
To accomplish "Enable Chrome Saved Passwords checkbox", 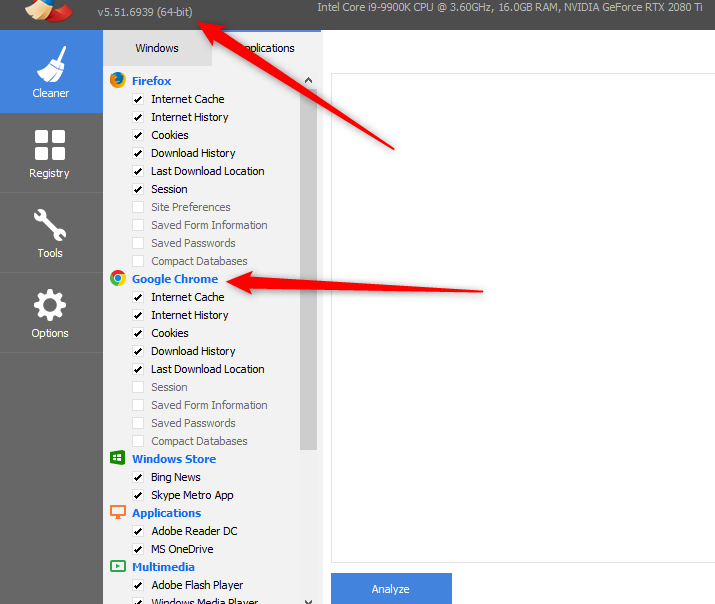I will (138, 423).
